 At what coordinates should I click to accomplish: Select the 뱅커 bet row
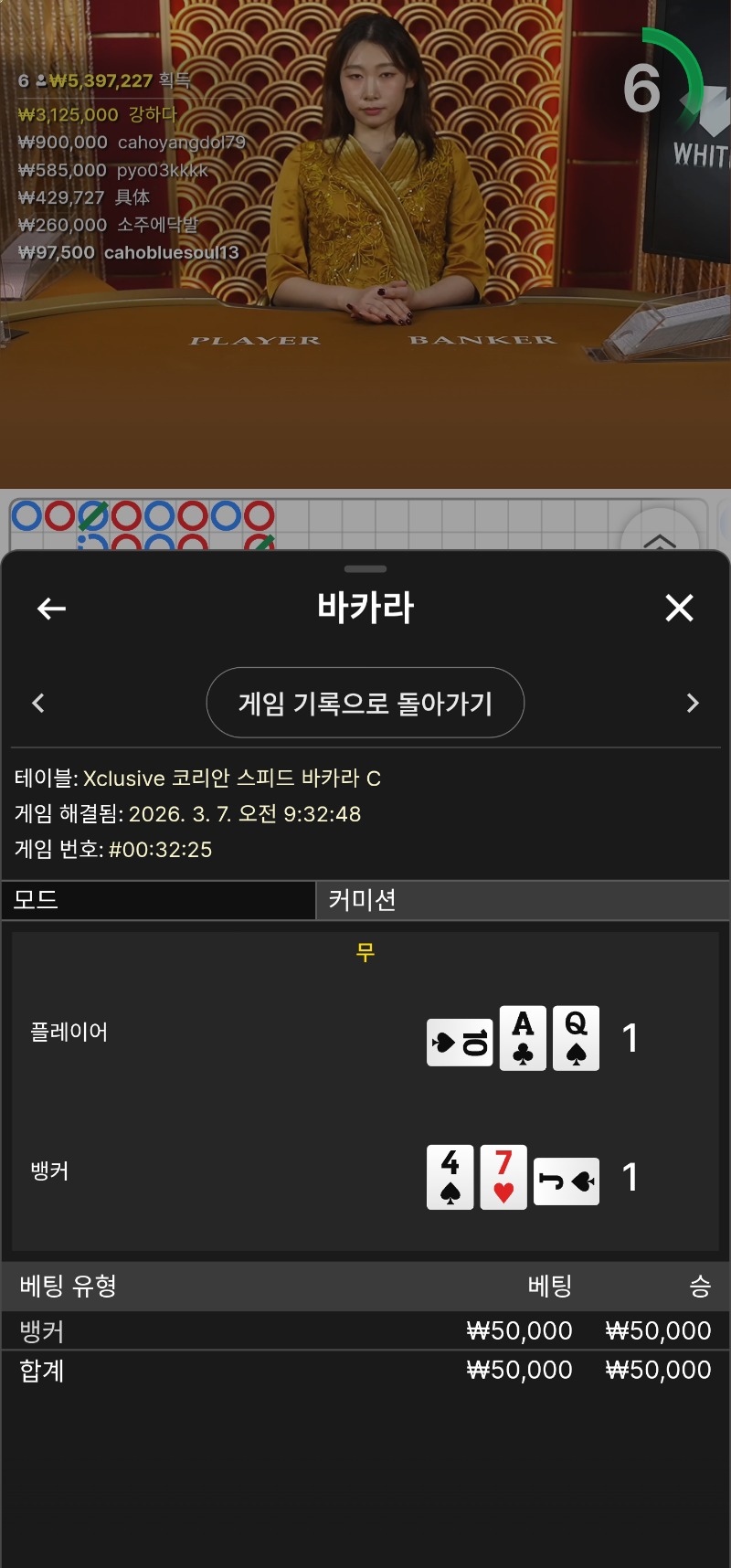(365, 1331)
